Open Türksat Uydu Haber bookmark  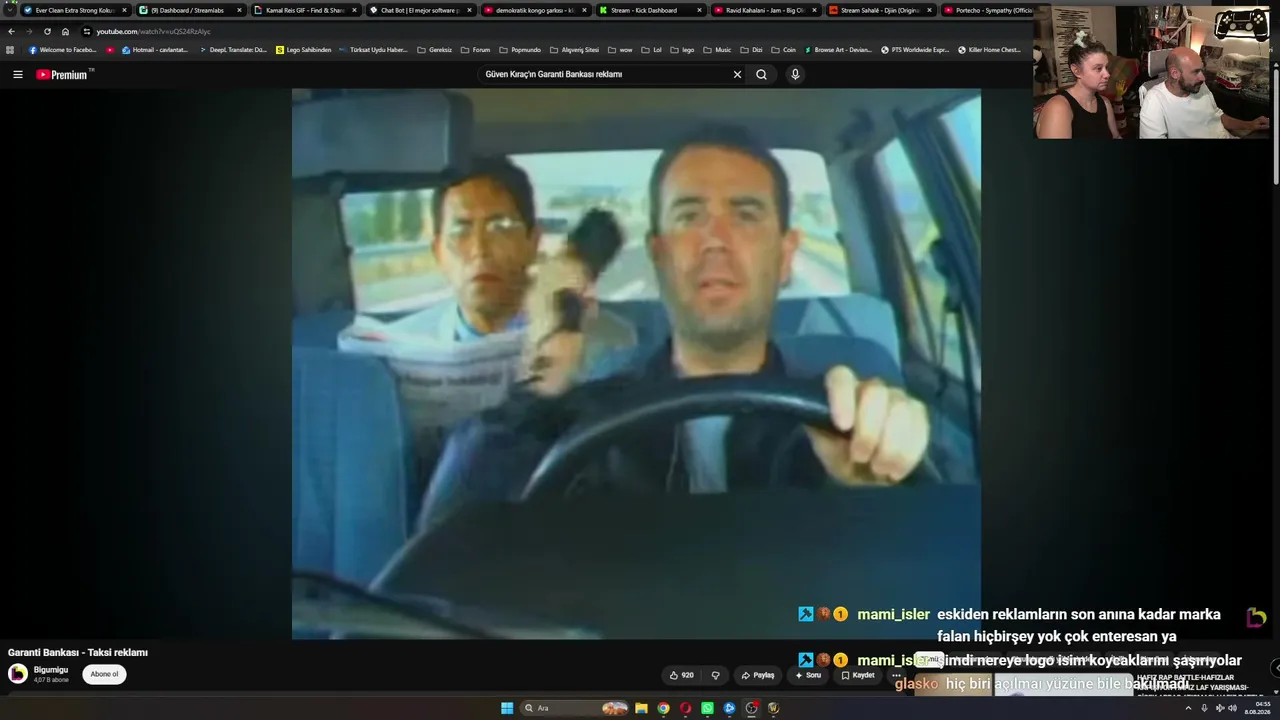pos(373,49)
